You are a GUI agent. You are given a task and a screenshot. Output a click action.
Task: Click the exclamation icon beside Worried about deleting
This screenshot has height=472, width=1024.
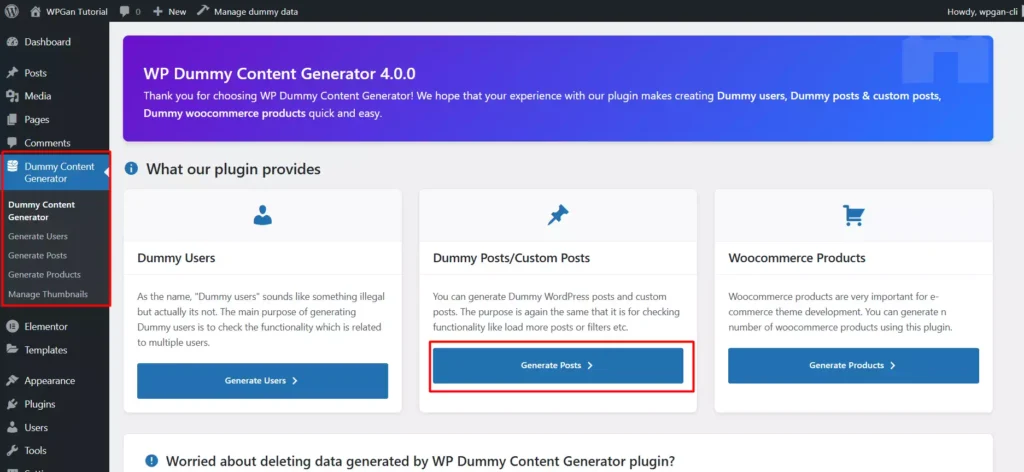tap(152, 461)
